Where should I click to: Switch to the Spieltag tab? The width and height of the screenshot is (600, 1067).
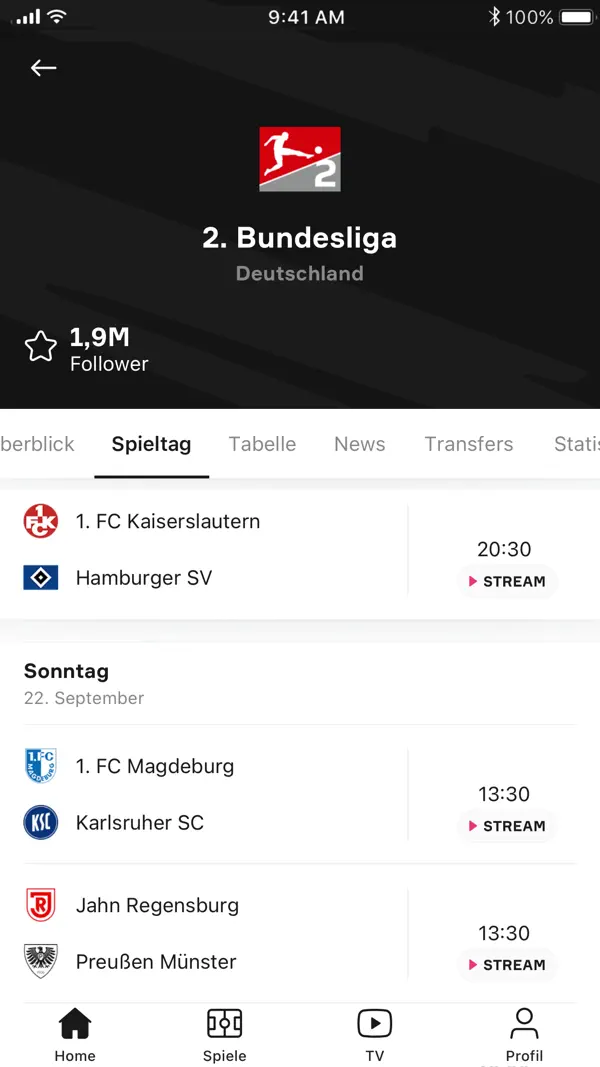151,444
